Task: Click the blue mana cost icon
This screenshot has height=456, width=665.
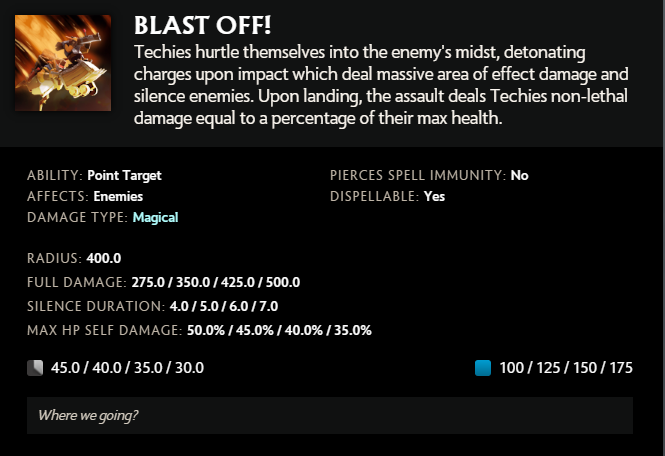Action: point(483,368)
